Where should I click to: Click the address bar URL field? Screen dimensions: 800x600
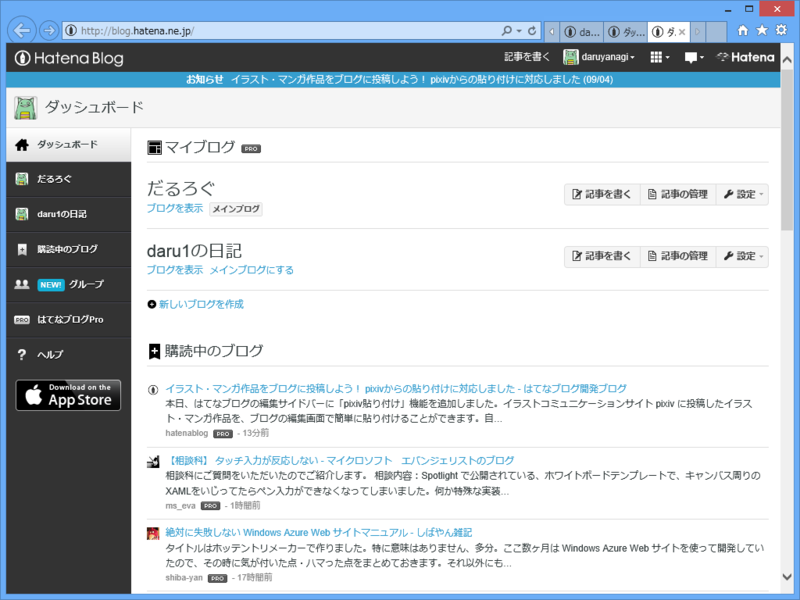click(x=283, y=31)
